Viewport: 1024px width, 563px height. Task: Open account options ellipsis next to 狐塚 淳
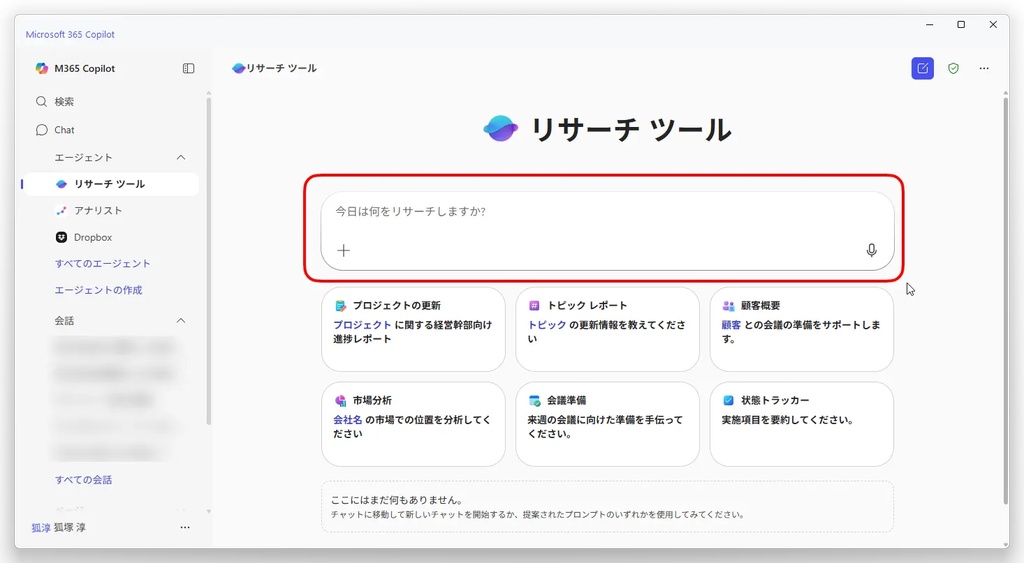pyautogui.click(x=185, y=527)
